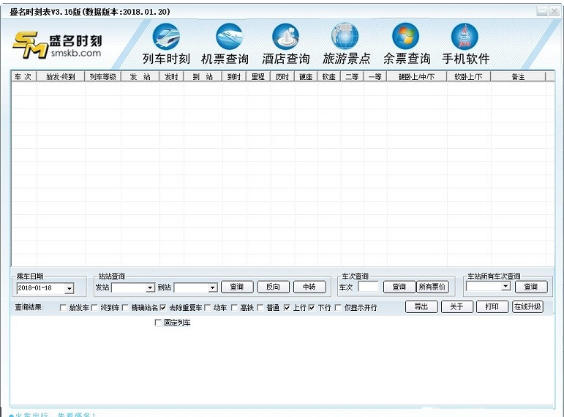Click the 一等 column header
This screenshot has width=564, height=417.
pyautogui.click(x=375, y=77)
